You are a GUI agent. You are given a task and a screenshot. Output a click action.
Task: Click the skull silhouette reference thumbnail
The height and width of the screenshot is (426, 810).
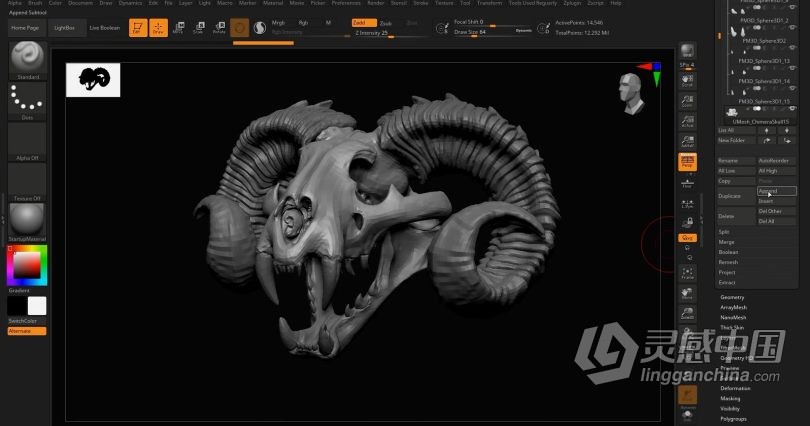(93, 80)
